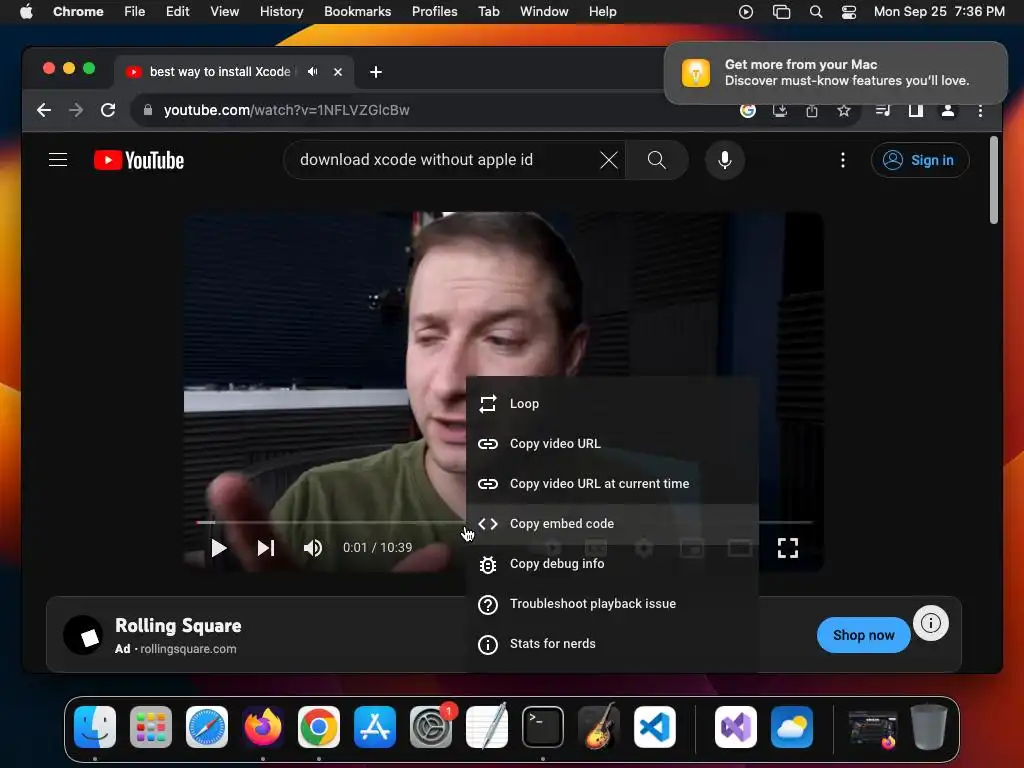Screen dimensions: 1024x768
Task: Launch Firefox from the Dock
Action: point(263,727)
